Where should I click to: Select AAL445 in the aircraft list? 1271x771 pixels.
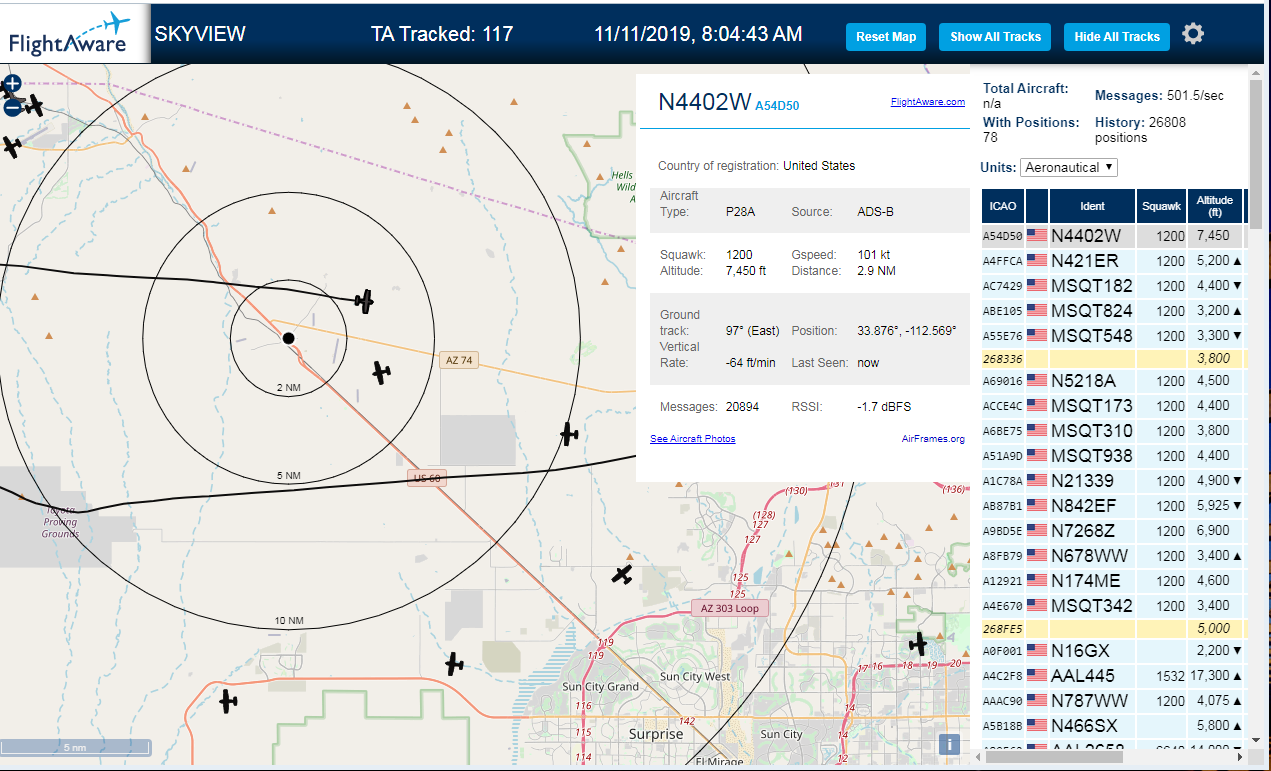click(1113, 676)
